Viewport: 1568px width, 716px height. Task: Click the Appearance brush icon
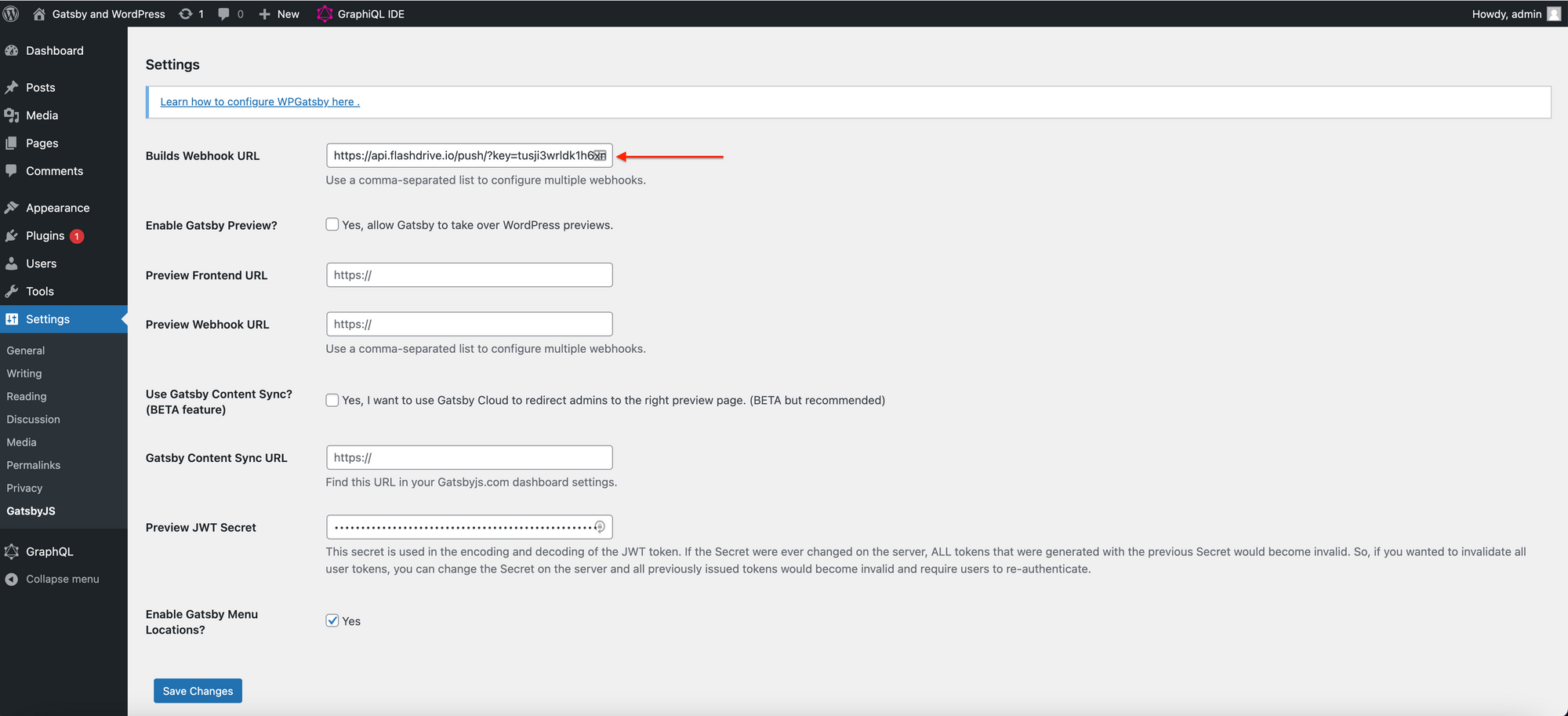(x=12, y=208)
